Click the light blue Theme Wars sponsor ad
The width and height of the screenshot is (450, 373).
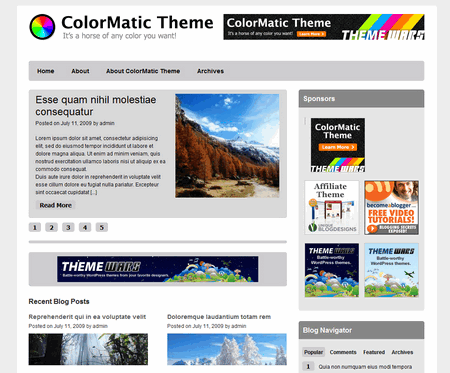coord(392,270)
